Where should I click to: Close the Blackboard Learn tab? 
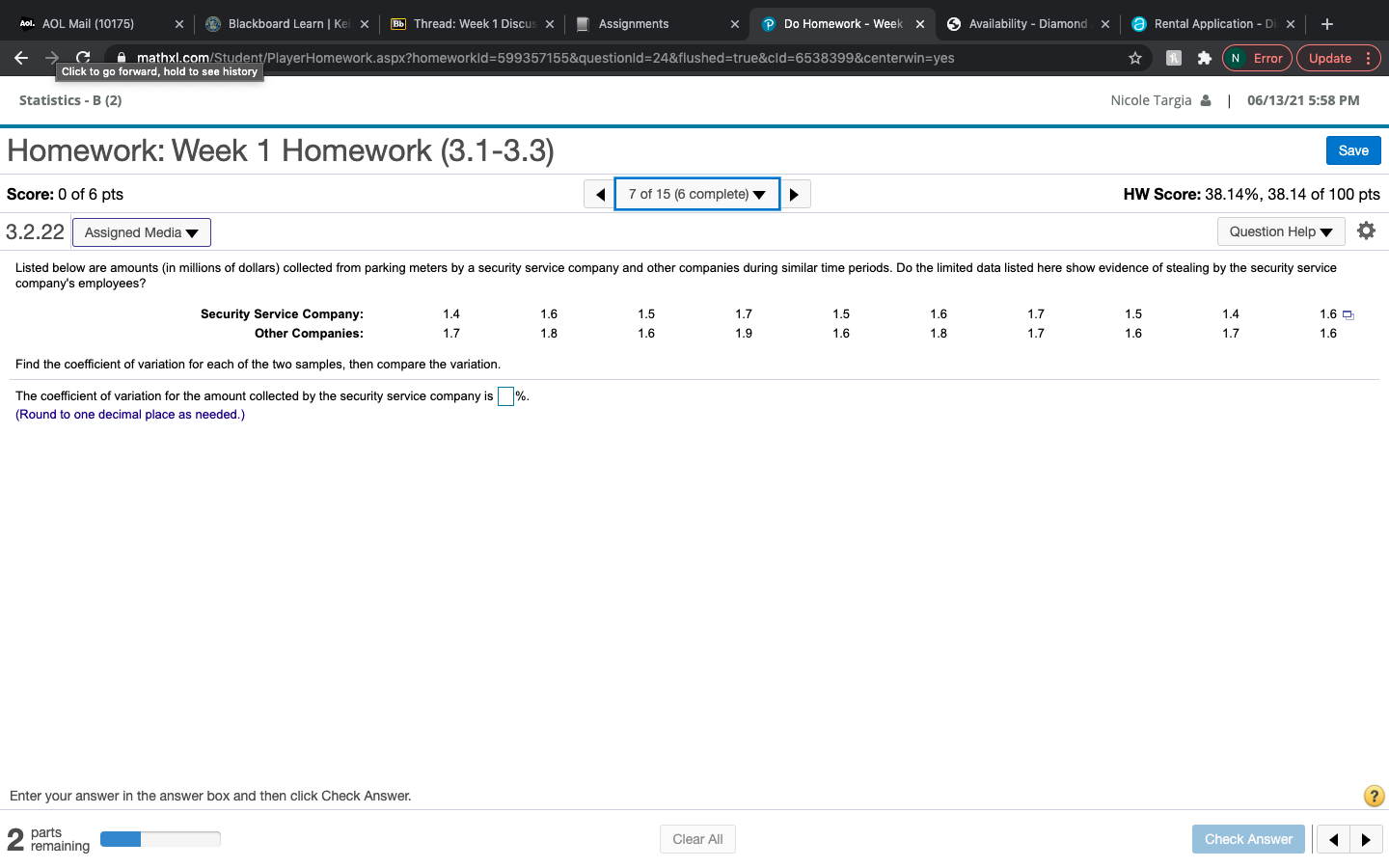click(x=364, y=24)
